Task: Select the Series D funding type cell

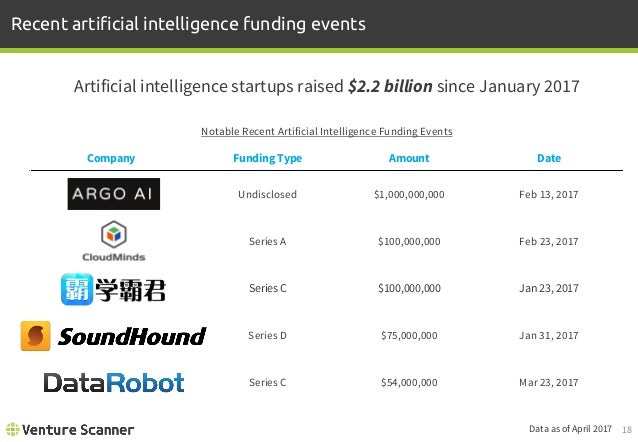Action: click(x=267, y=335)
